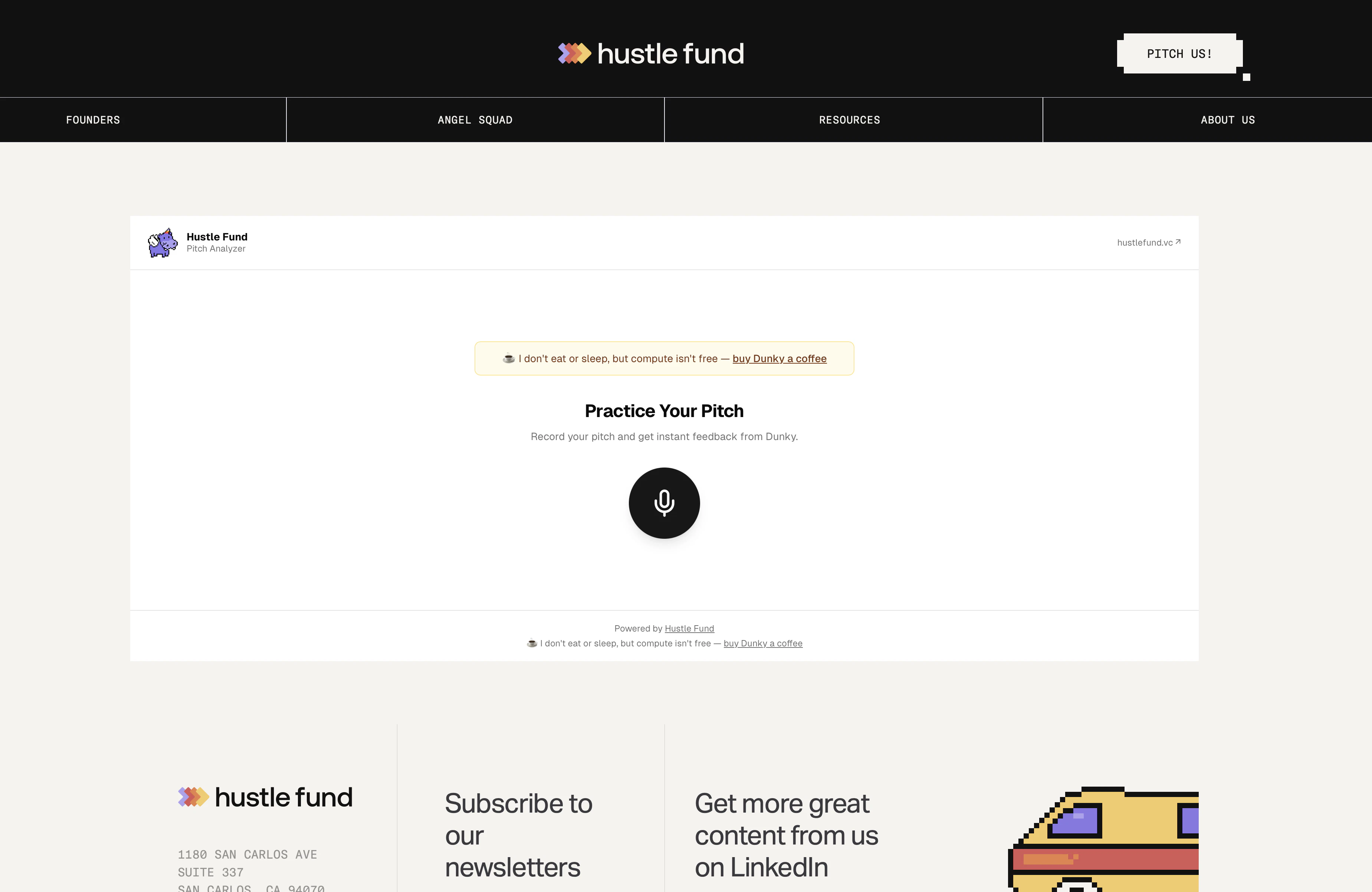Click the coffee cup emoji in footer
1372x892 pixels.
click(x=532, y=643)
